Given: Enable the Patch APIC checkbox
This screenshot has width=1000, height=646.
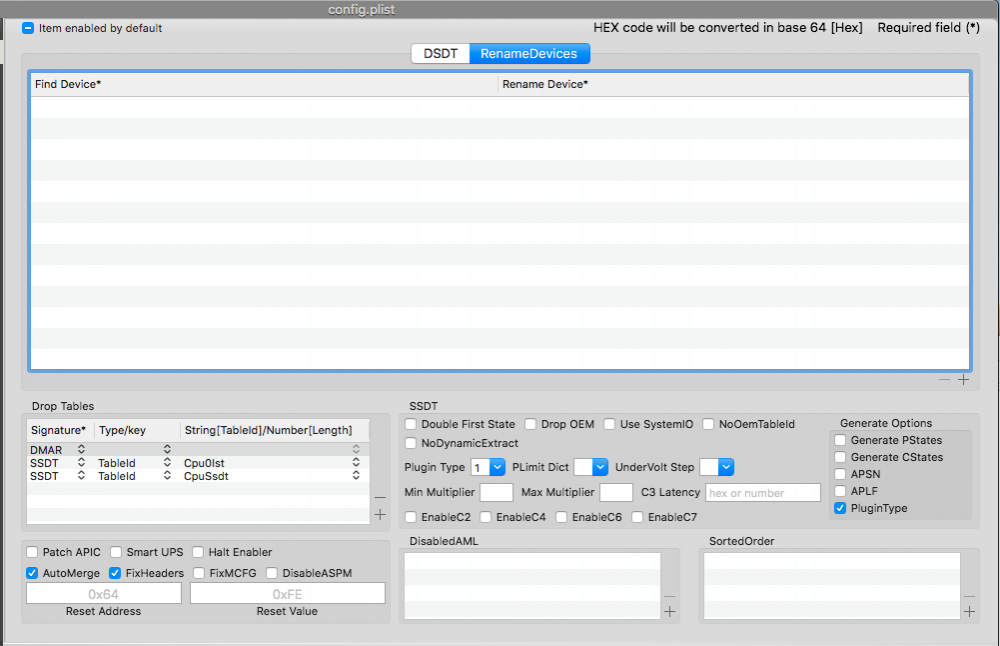Looking at the screenshot, I should point(33,552).
